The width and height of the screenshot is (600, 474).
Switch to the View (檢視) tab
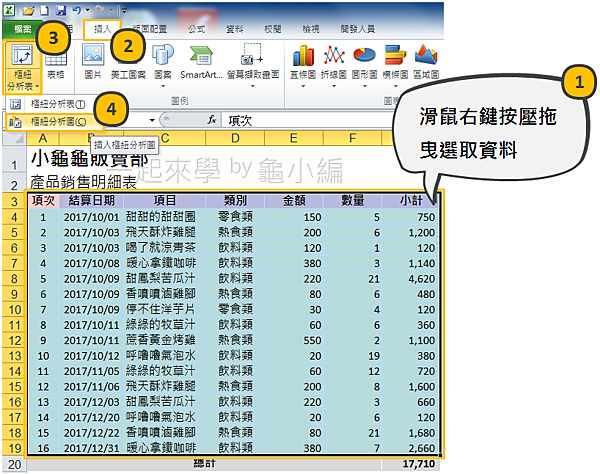tap(311, 29)
